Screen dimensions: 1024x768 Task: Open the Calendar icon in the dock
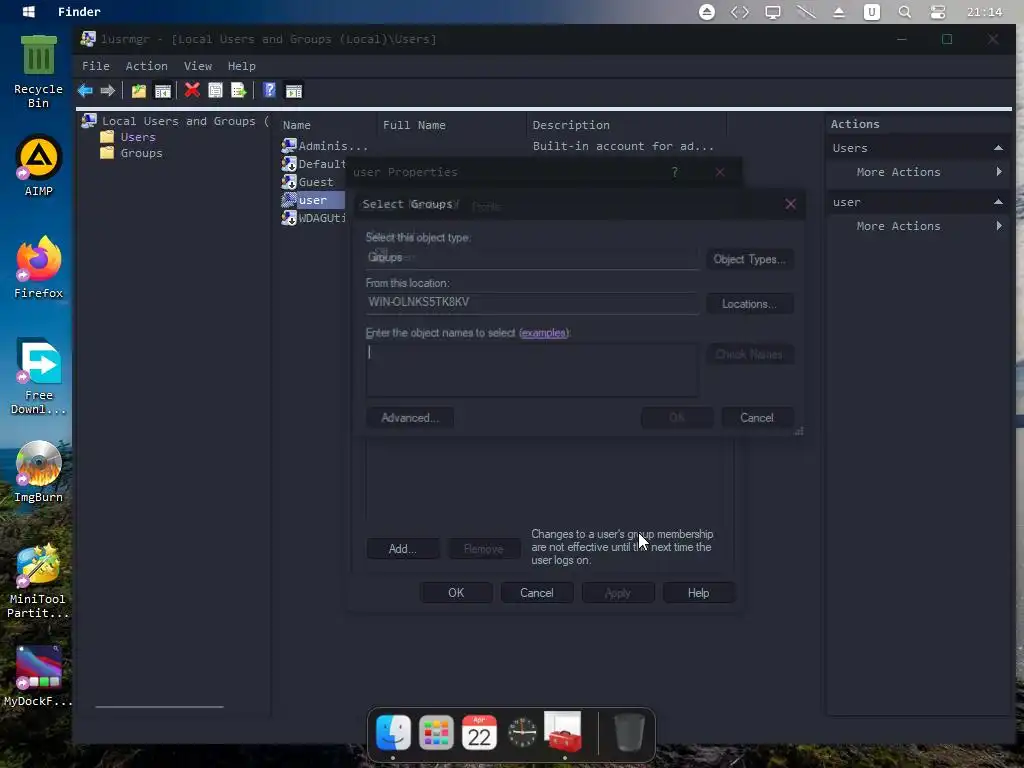(x=479, y=733)
